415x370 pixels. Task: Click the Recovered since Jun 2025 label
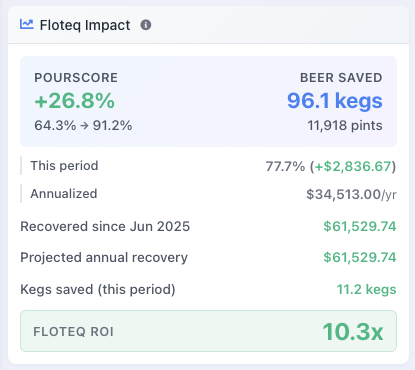coord(105,227)
